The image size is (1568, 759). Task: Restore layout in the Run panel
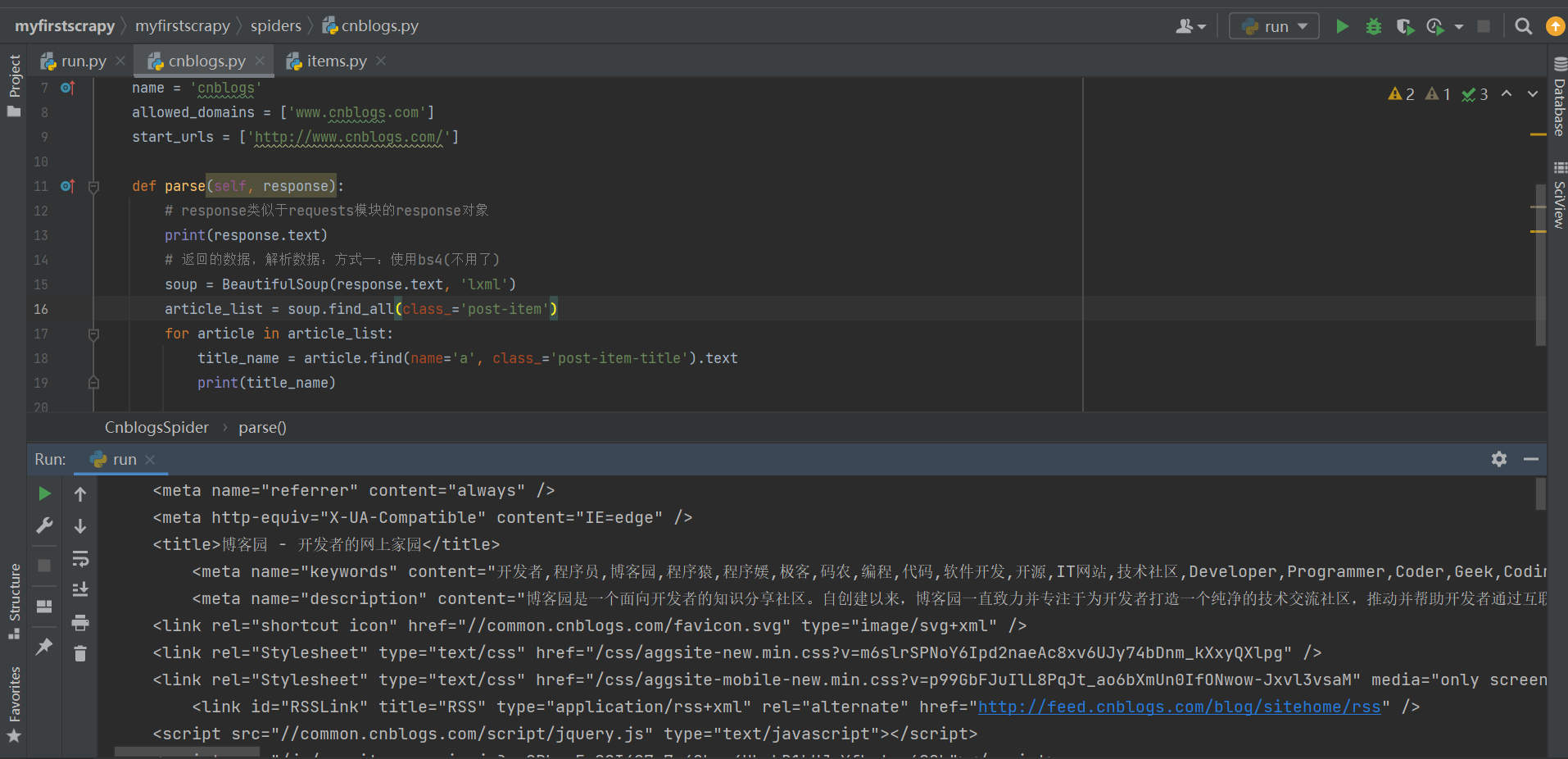click(45, 607)
